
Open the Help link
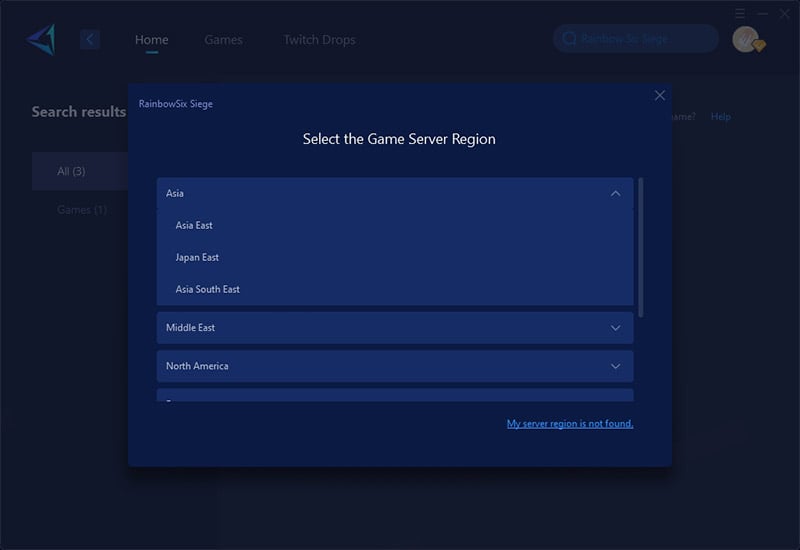point(720,116)
